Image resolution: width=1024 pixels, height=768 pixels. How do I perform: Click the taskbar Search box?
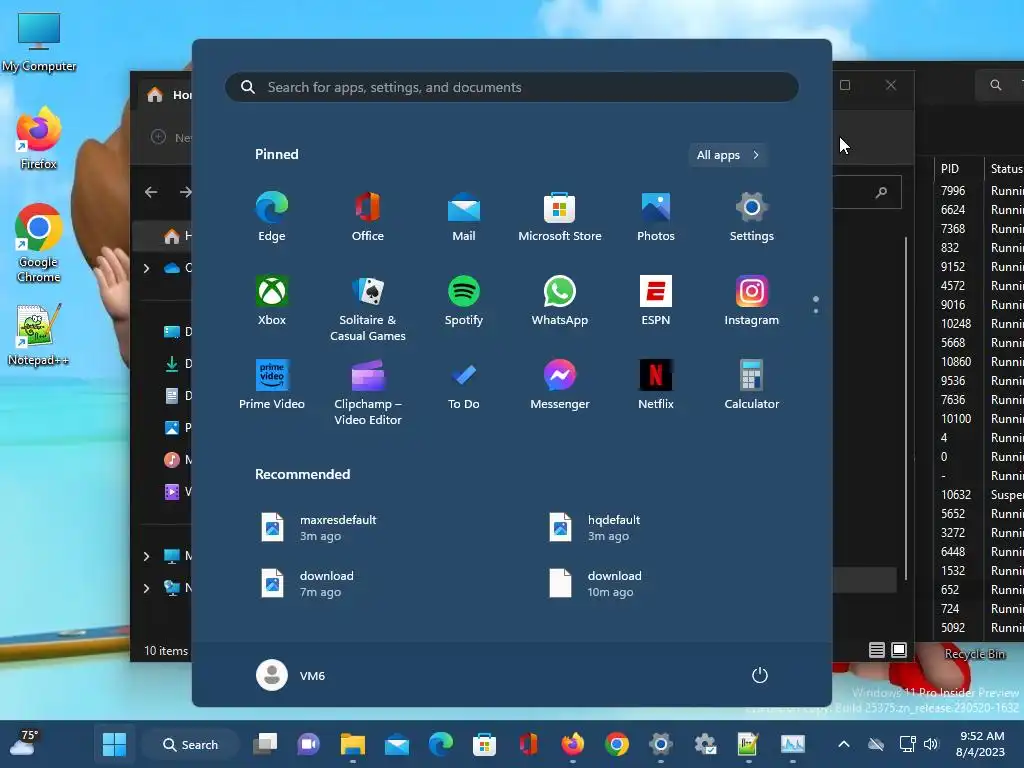[x=191, y=744]
